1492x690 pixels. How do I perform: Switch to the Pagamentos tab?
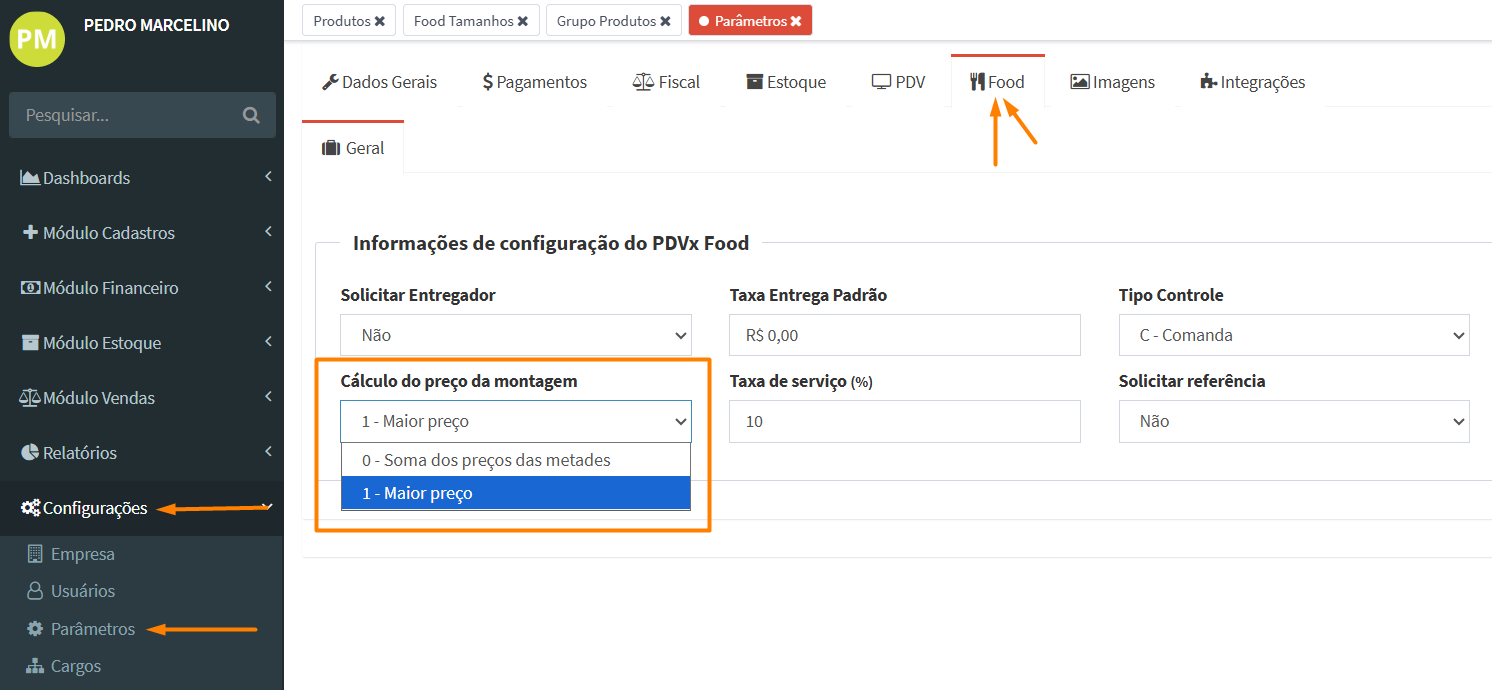coord(534,82)
